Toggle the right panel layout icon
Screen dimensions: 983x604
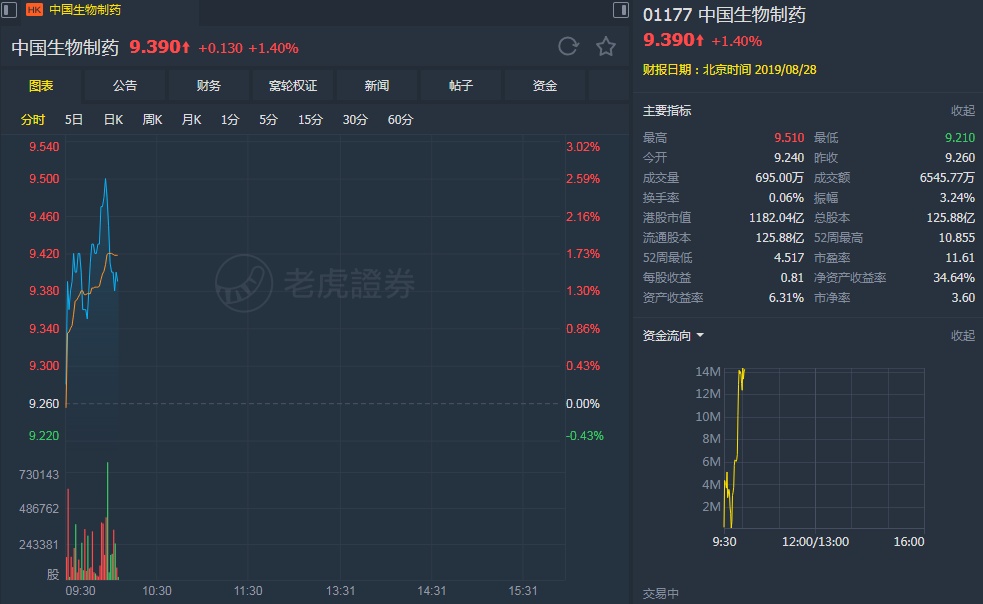[x=621, y=10]
